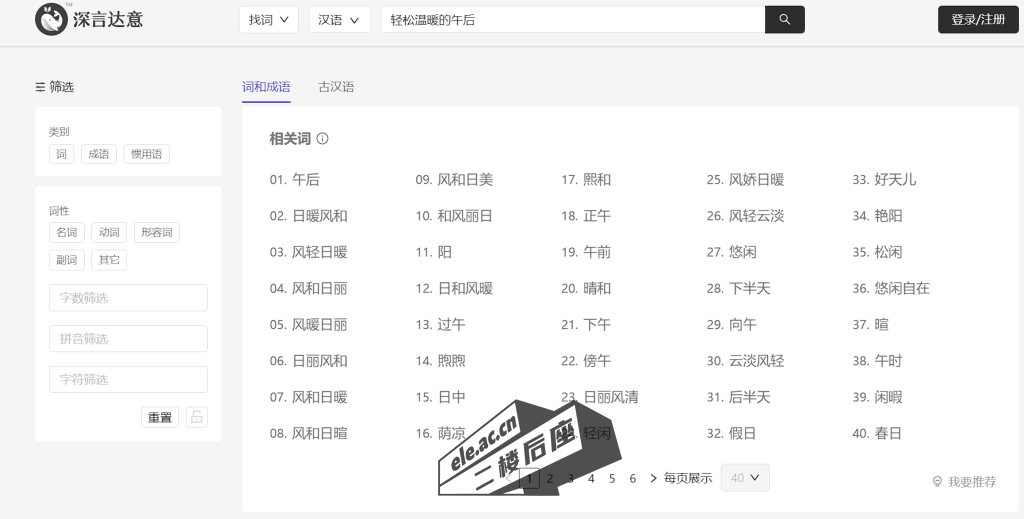Enable the 形容词 filter tag

tap(156, 233)
